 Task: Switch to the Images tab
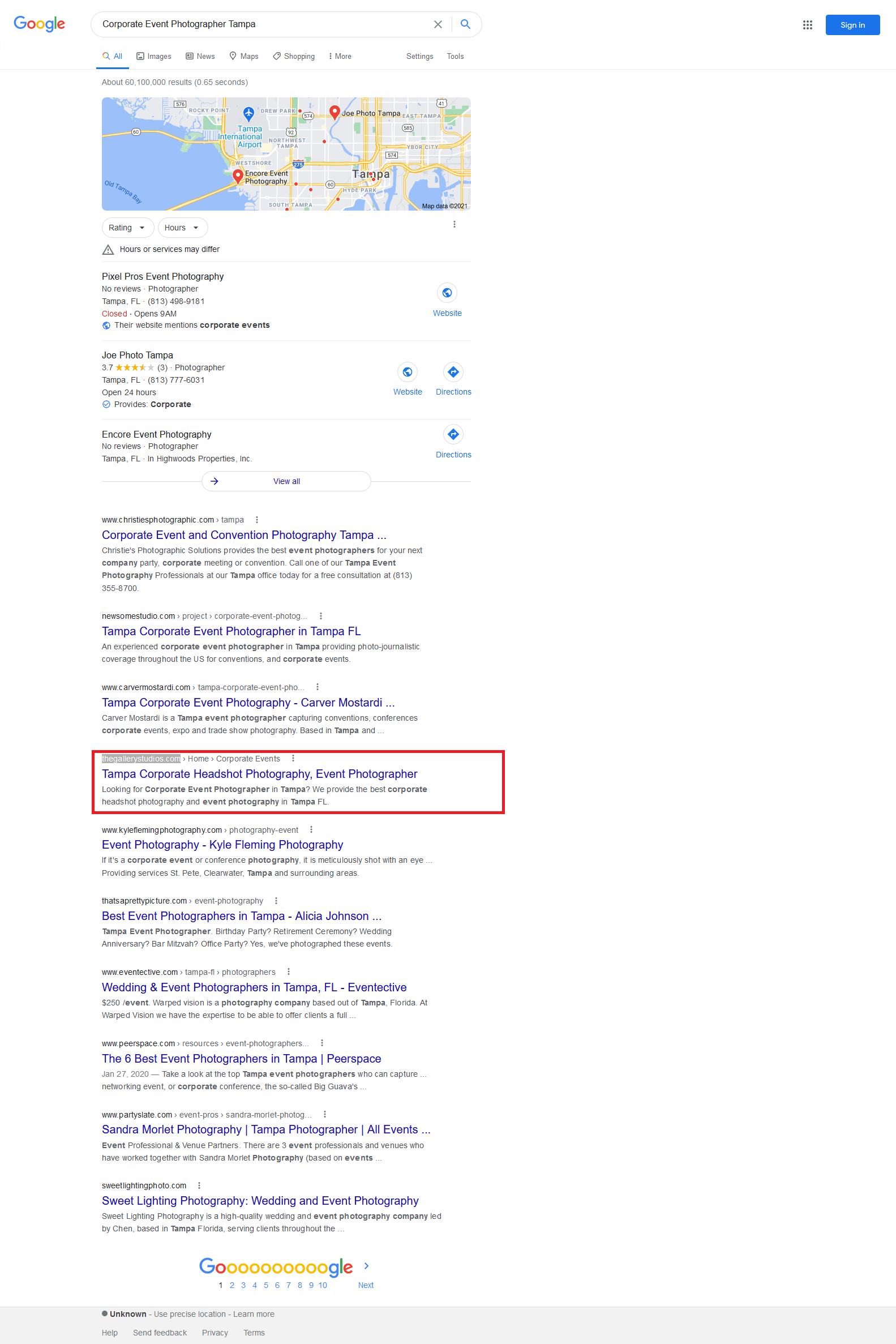coord(154,57)
